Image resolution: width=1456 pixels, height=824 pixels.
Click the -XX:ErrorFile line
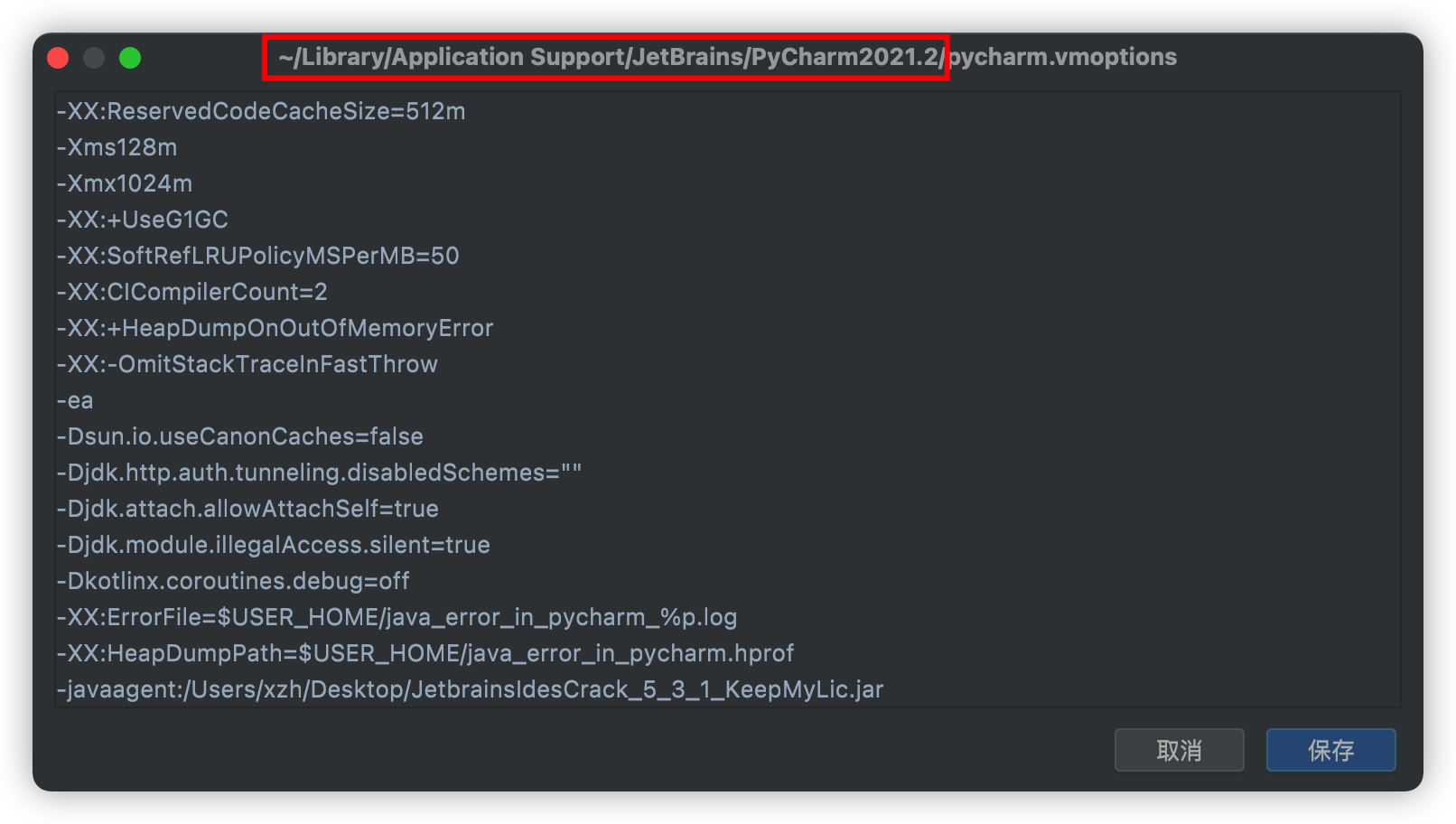pyautogui.click(x=397, y=617)
